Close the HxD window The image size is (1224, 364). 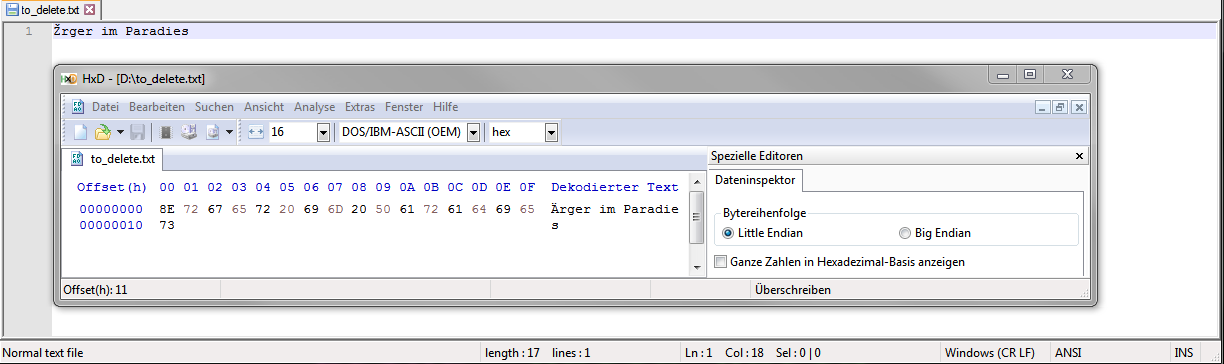pos(1066,75)
